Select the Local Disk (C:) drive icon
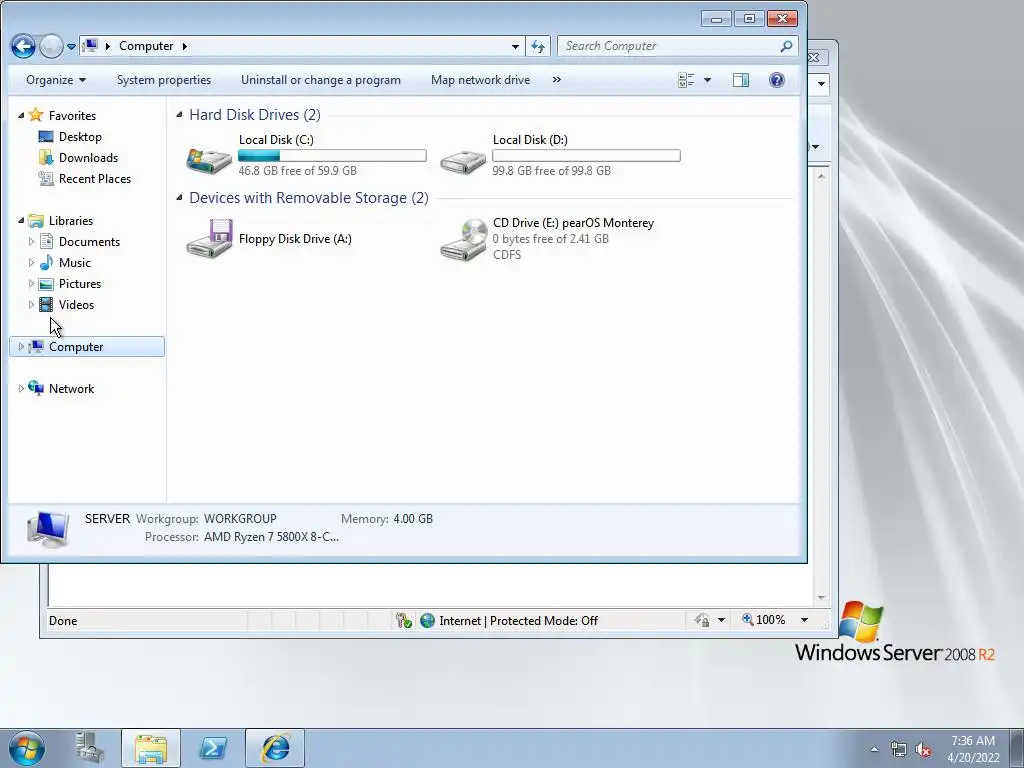1024x768 pixels. tap(209, 159)
